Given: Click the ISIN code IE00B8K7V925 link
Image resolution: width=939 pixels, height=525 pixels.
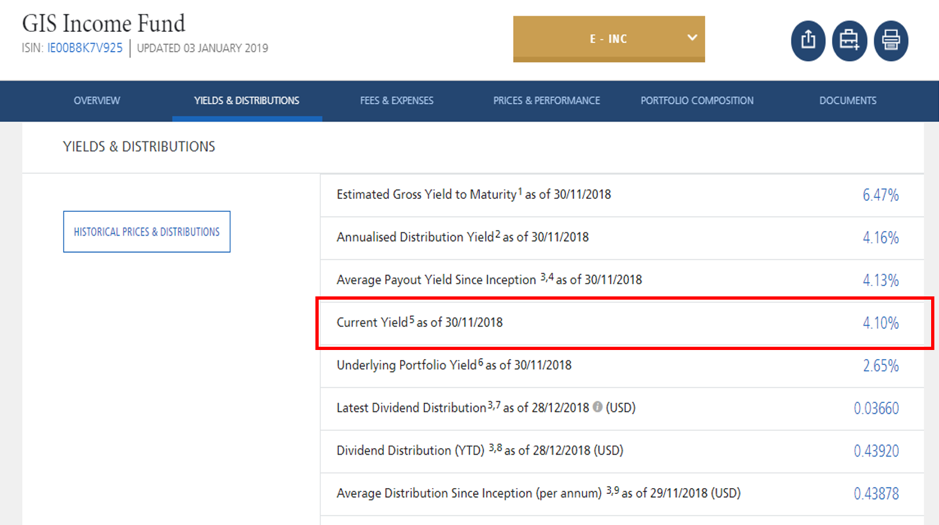Looking at the screenshot, I should click(x=85, y=48).
